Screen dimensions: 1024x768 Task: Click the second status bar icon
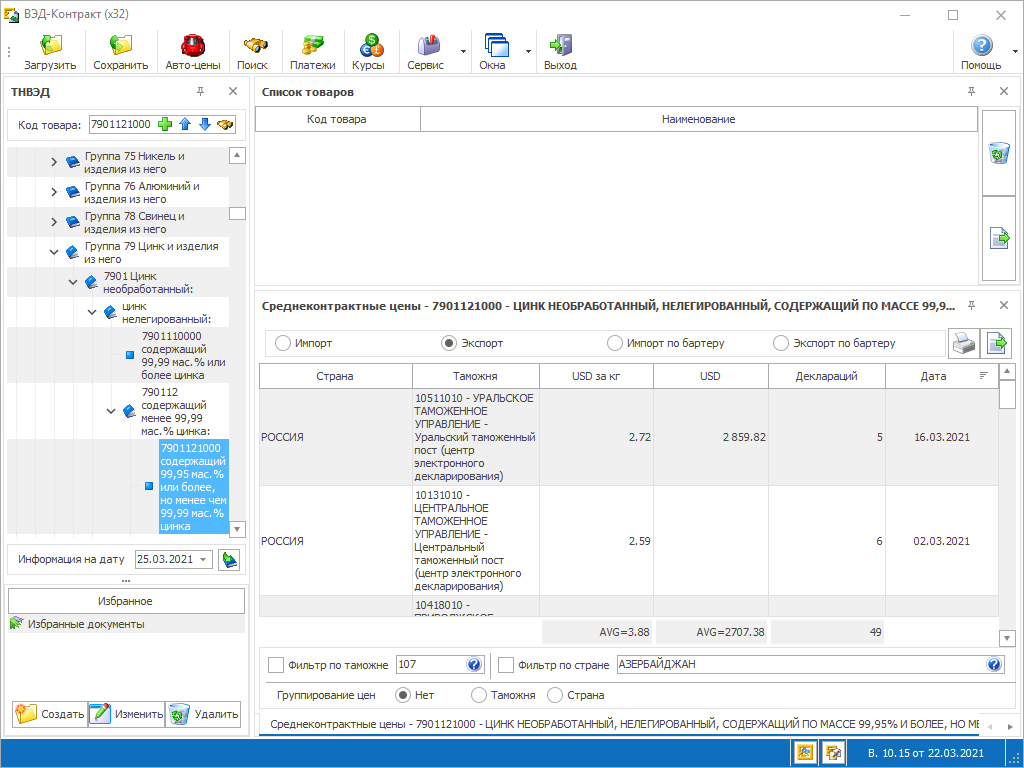(833, 752)
